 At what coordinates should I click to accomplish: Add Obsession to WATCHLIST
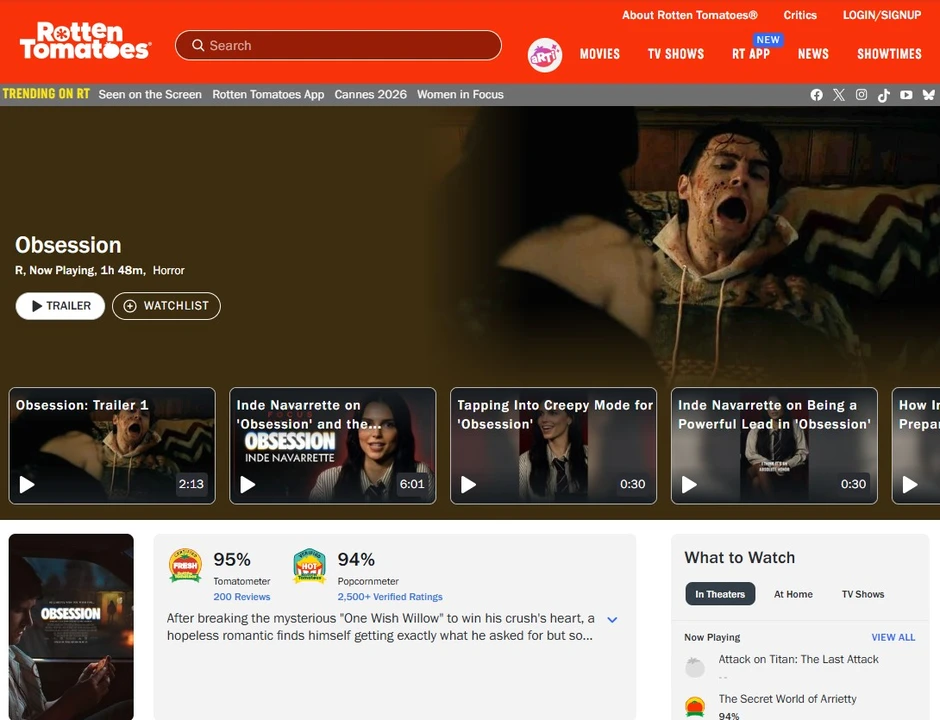166,306
